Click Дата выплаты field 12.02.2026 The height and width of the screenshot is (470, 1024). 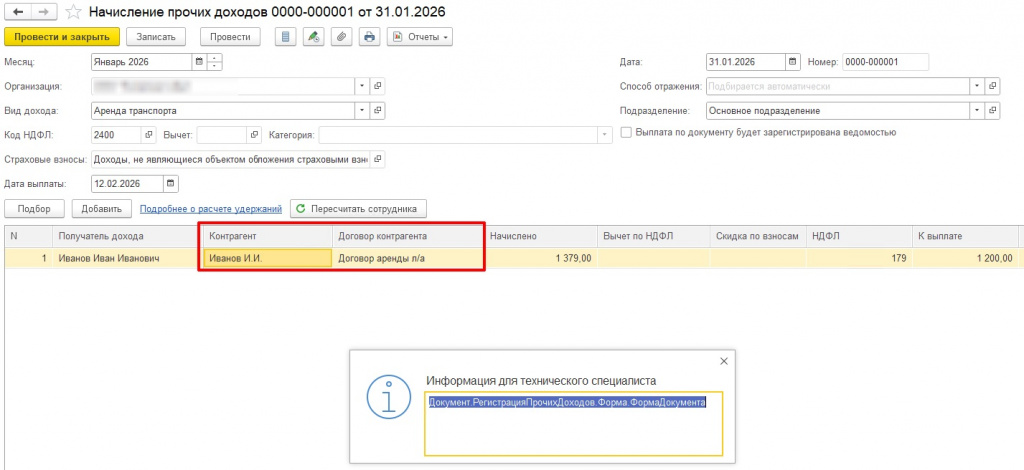pos(127,184)
